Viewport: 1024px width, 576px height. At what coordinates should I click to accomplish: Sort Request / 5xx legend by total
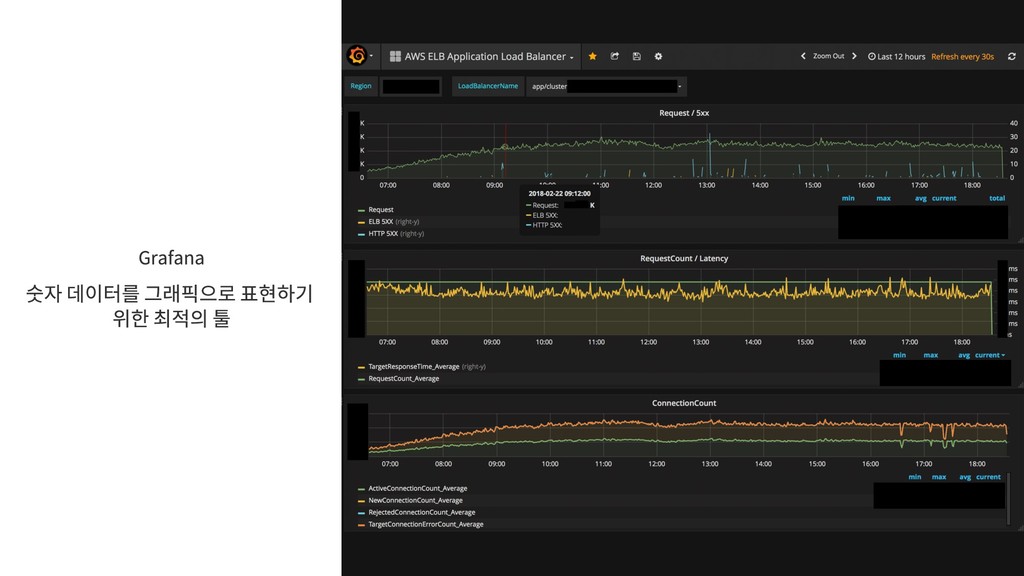[x=997, y=198]
